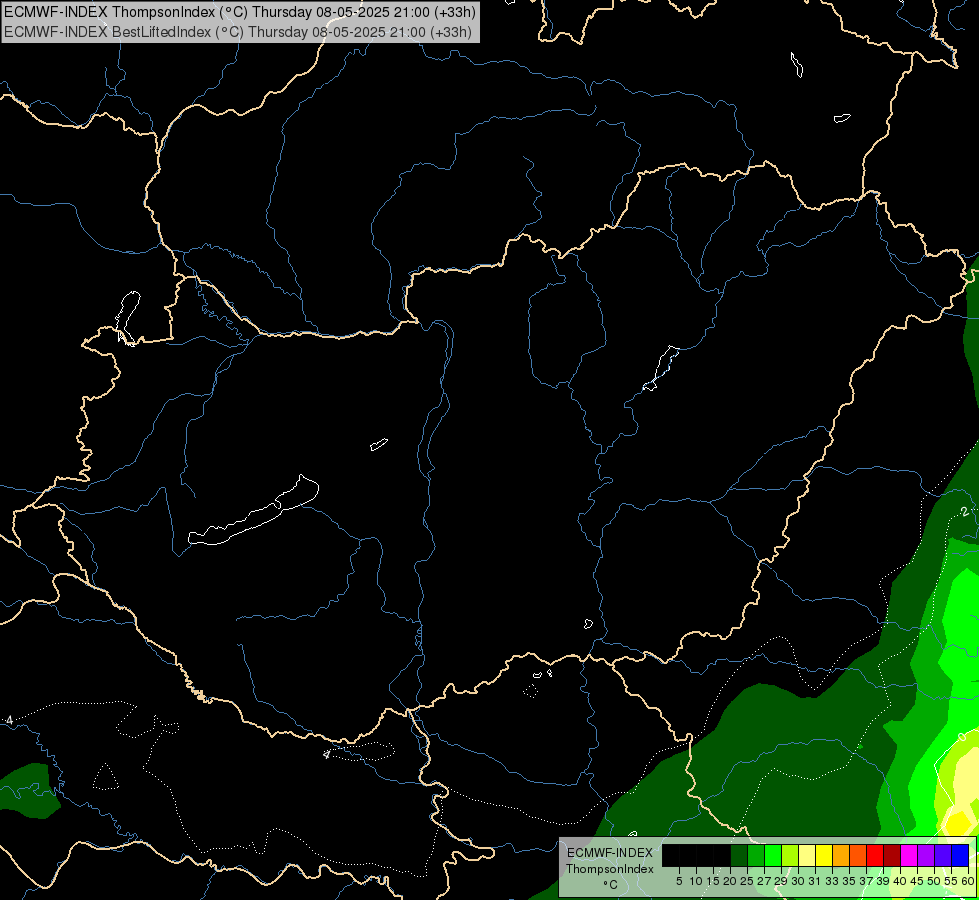This screenshot has width=979, height=900.
Task: Click the dark red 39–40 legend swatch
Action: (x=892, y=856)
